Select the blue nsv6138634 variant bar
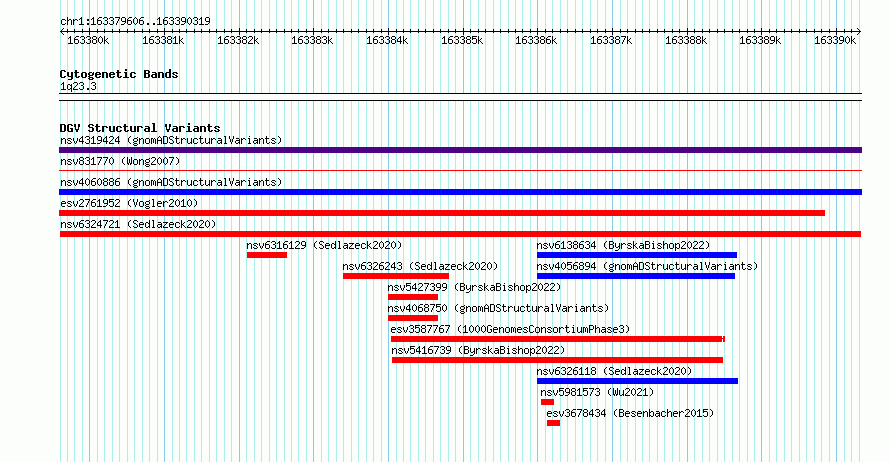This screenshot has width=890, height=462. click(637, 255)
